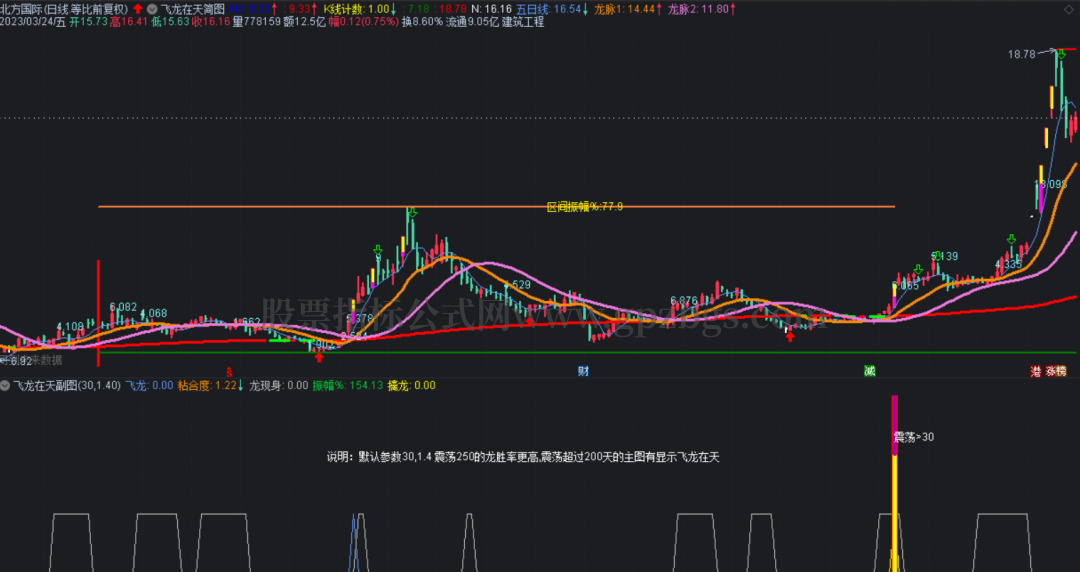Click the 飞龙: 0.00 readout
Image resolution: width=1080 pixels, height=572 pixels.
coord(149,385)
